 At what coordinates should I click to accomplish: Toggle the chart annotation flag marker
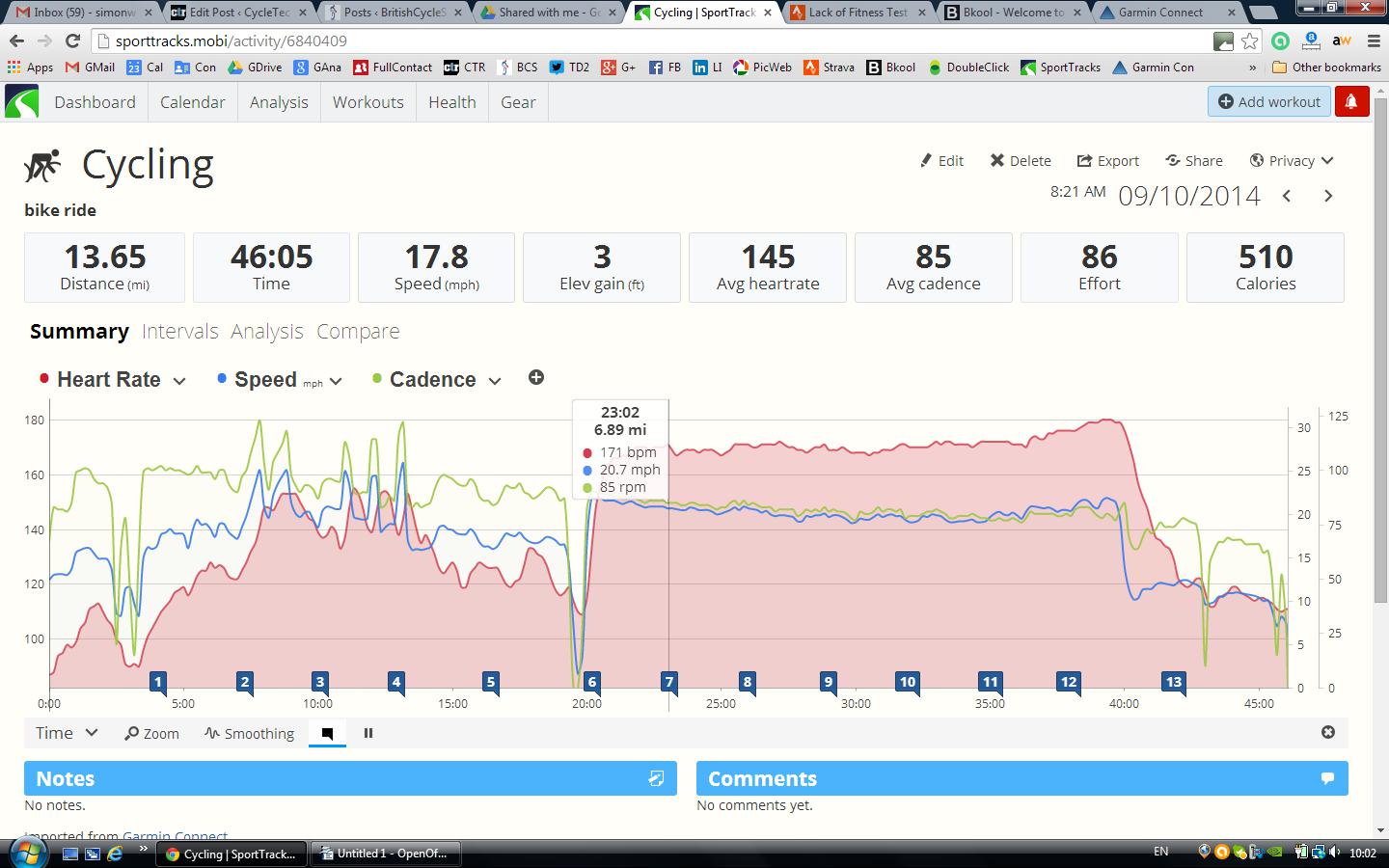click(x=326, y=733)
